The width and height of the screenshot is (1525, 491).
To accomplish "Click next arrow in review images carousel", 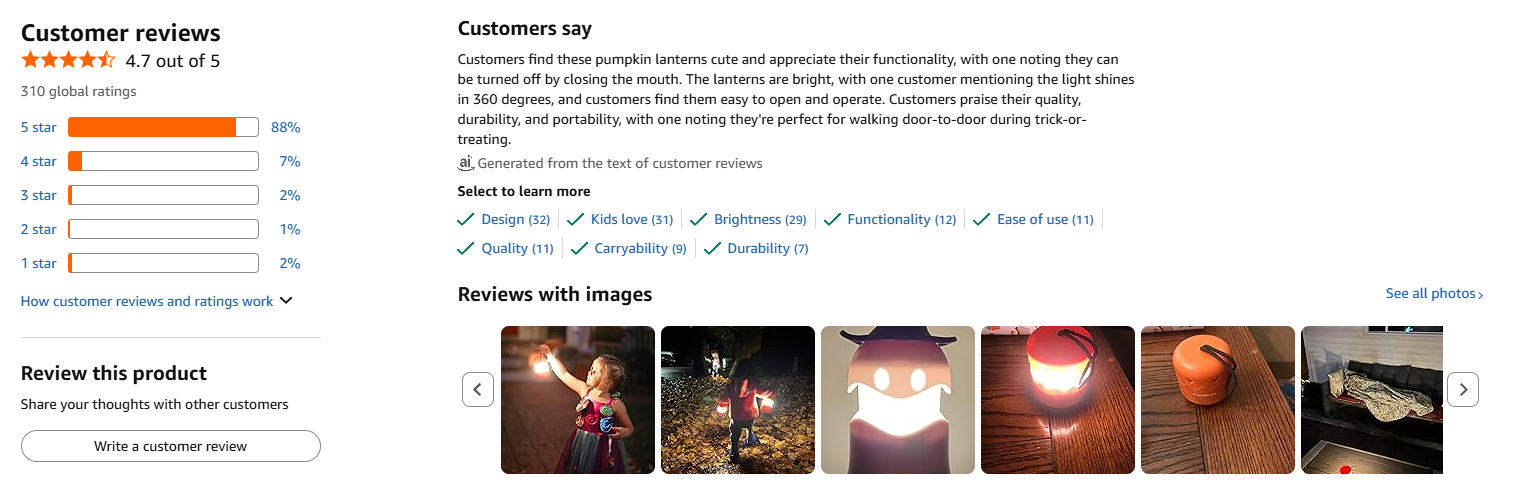I will click(1463, 389).
